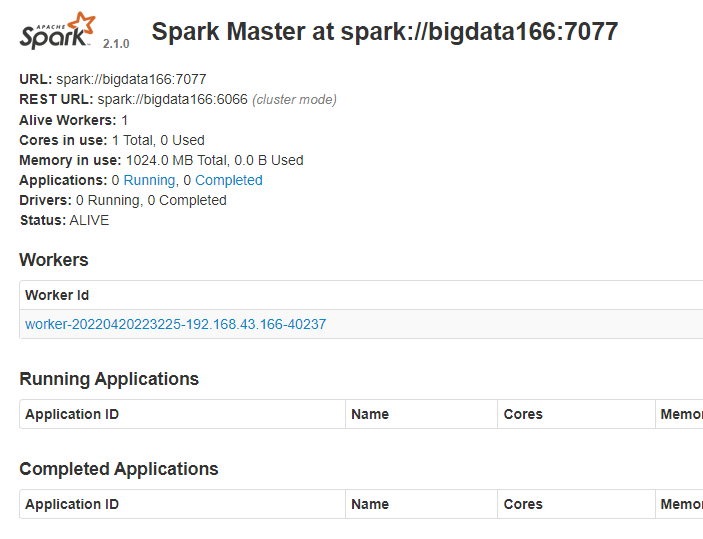This screenshot has width=703, height=539.
Task: Click the Completed Applications section heading
Action: 119,469
